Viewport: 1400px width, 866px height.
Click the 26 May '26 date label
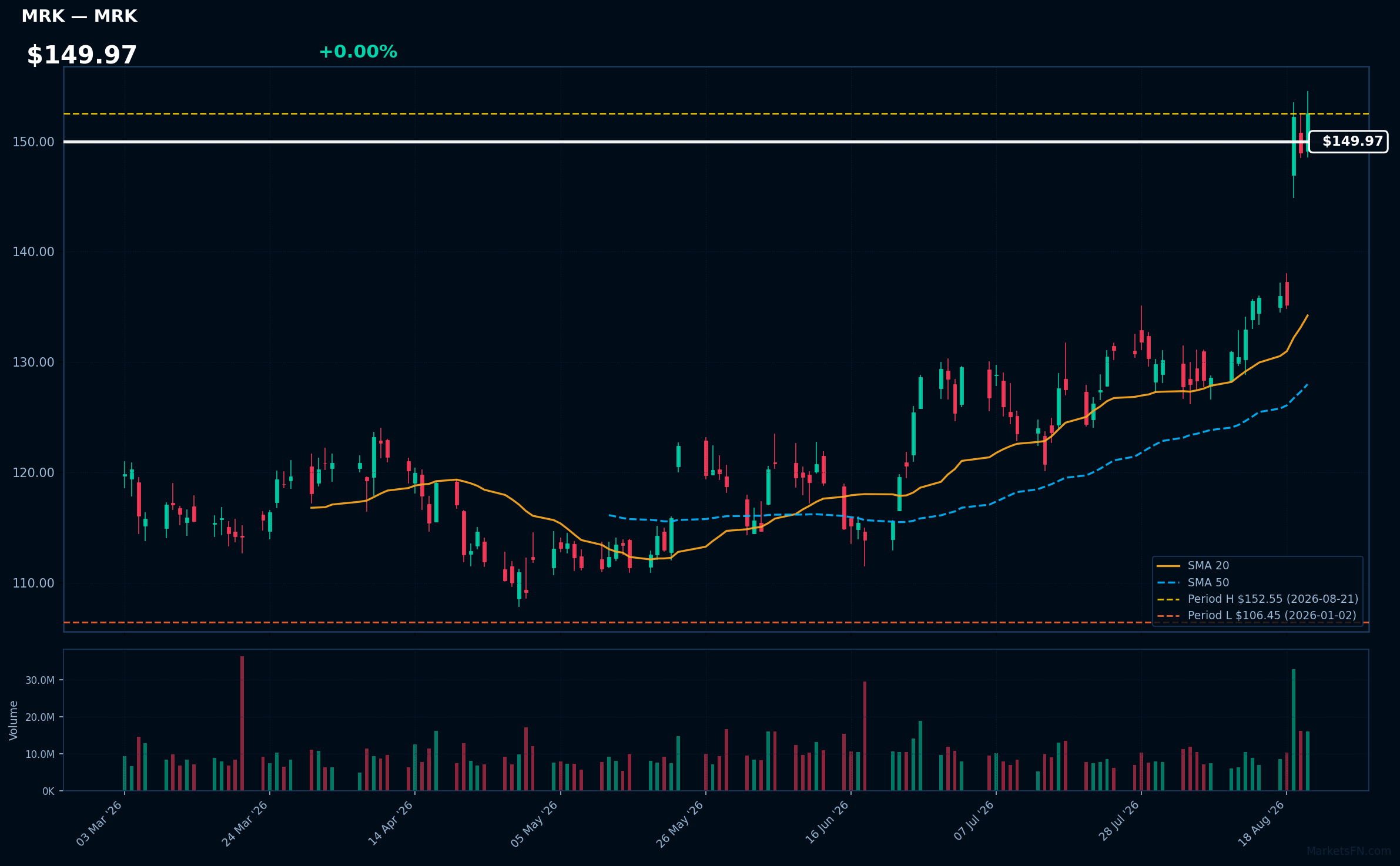pos(679,824)
